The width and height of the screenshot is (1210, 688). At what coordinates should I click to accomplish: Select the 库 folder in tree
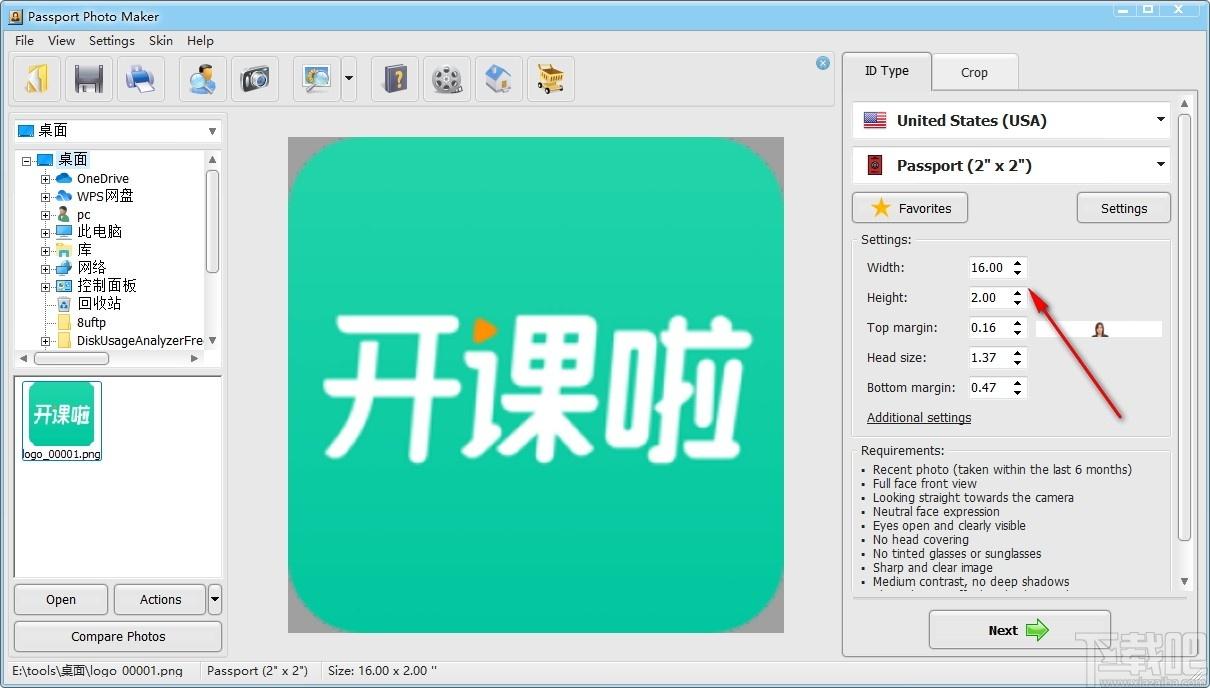(84, 250)
